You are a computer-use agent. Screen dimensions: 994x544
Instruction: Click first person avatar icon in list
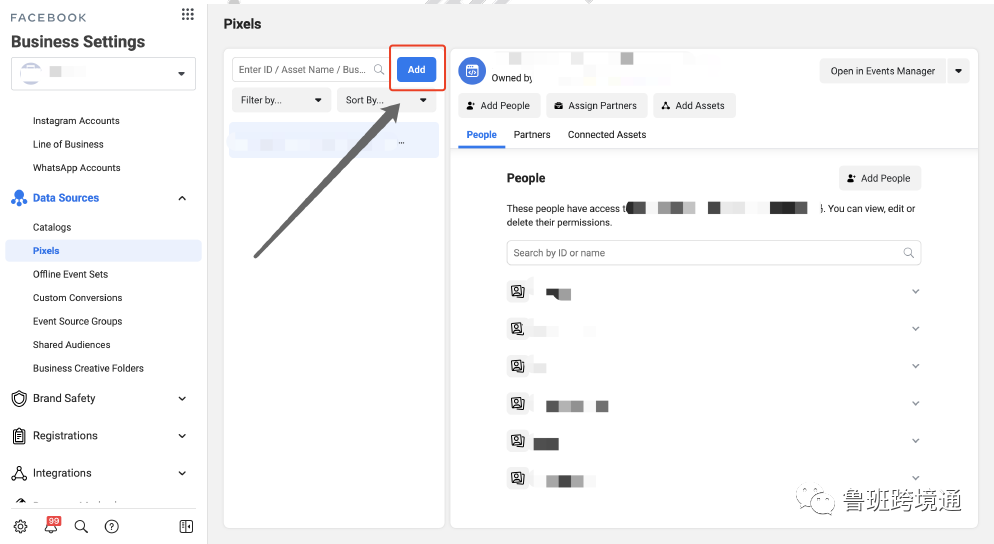(518, 292)
